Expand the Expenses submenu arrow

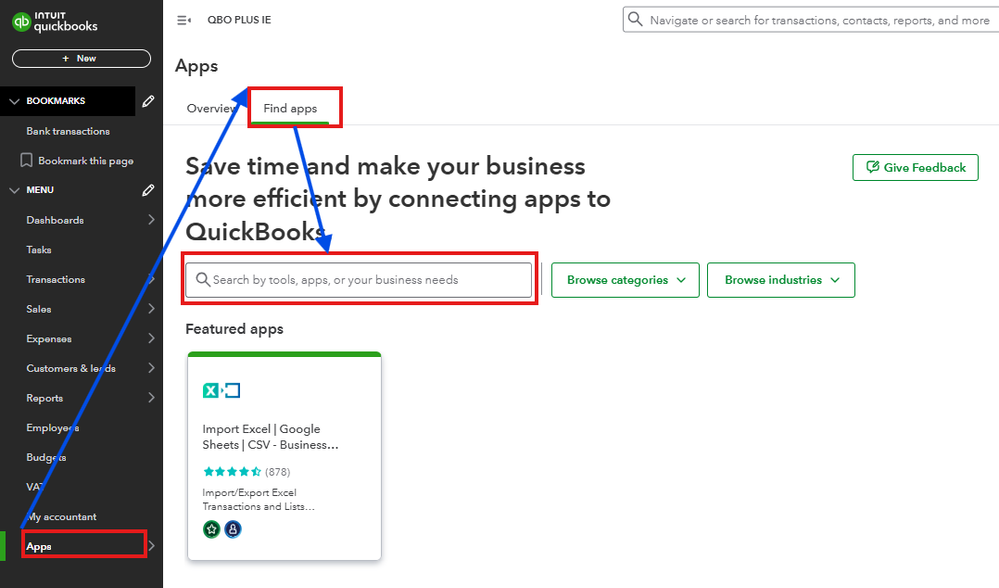point(151,338)
